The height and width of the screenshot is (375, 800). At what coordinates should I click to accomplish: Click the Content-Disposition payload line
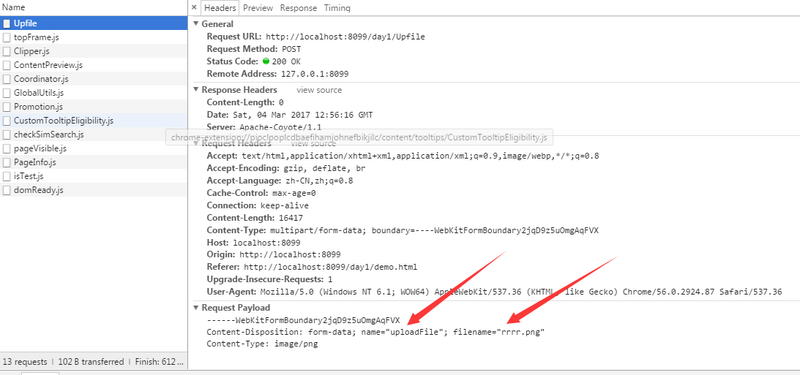click(x=376, y=332)
